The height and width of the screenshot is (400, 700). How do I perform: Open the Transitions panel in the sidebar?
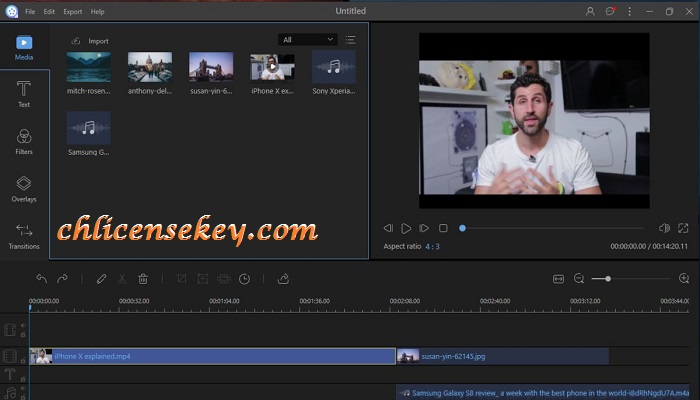pos(24,237)
